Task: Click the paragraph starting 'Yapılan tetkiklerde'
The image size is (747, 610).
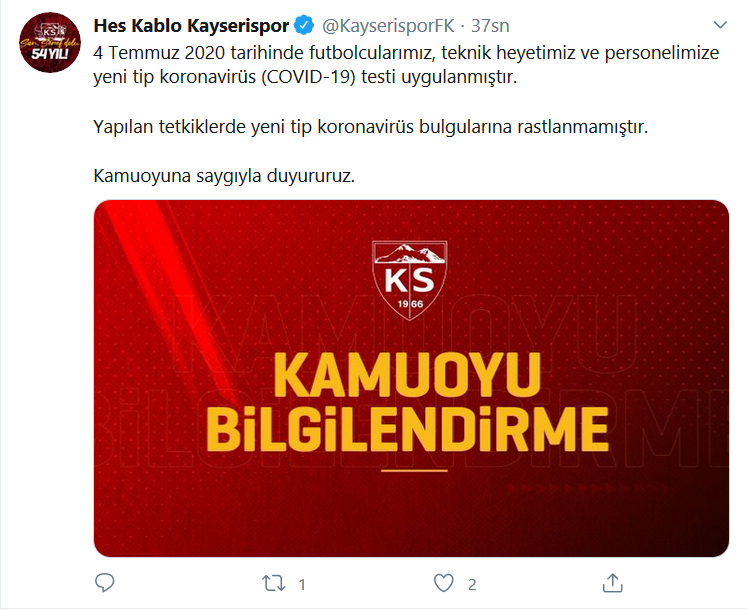Action: click(371, 127)
